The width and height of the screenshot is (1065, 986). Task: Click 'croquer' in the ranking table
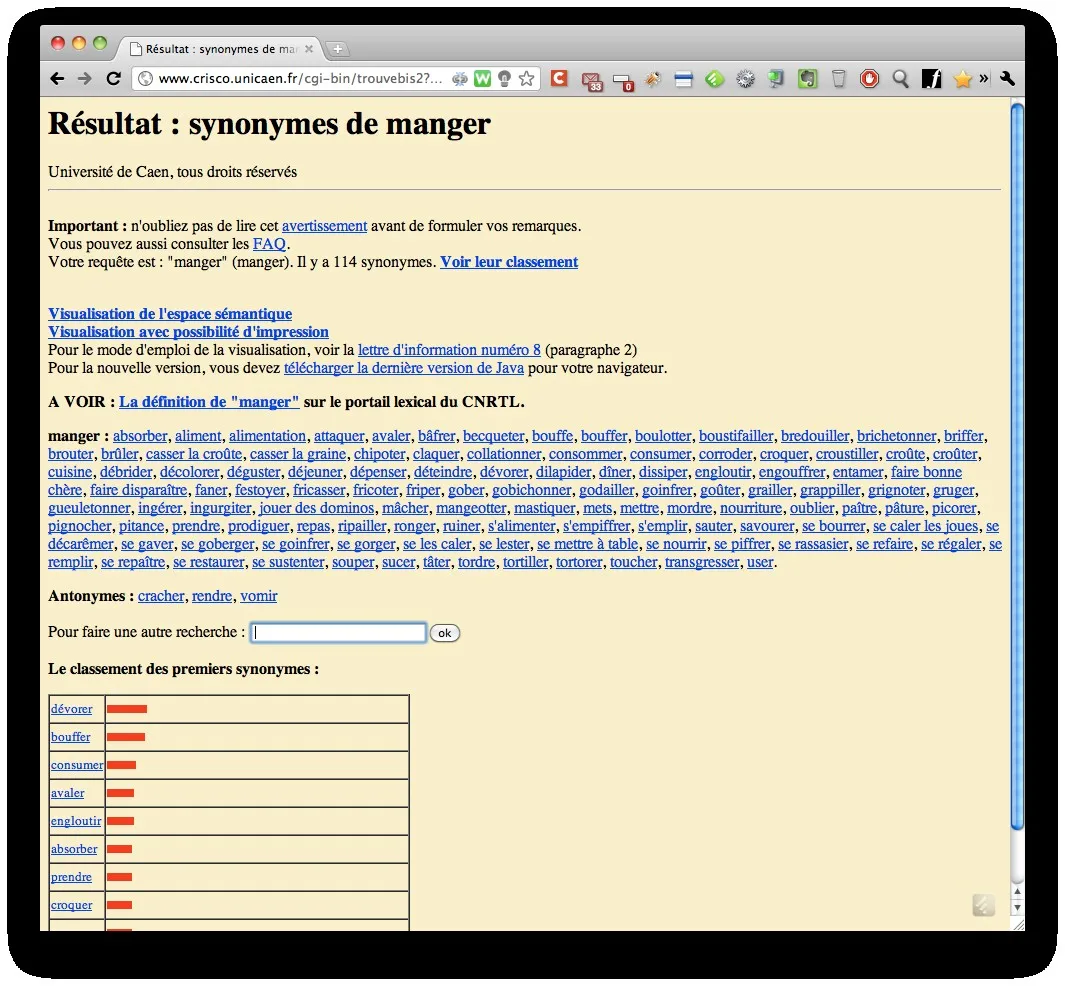click(x=71, y=905)
